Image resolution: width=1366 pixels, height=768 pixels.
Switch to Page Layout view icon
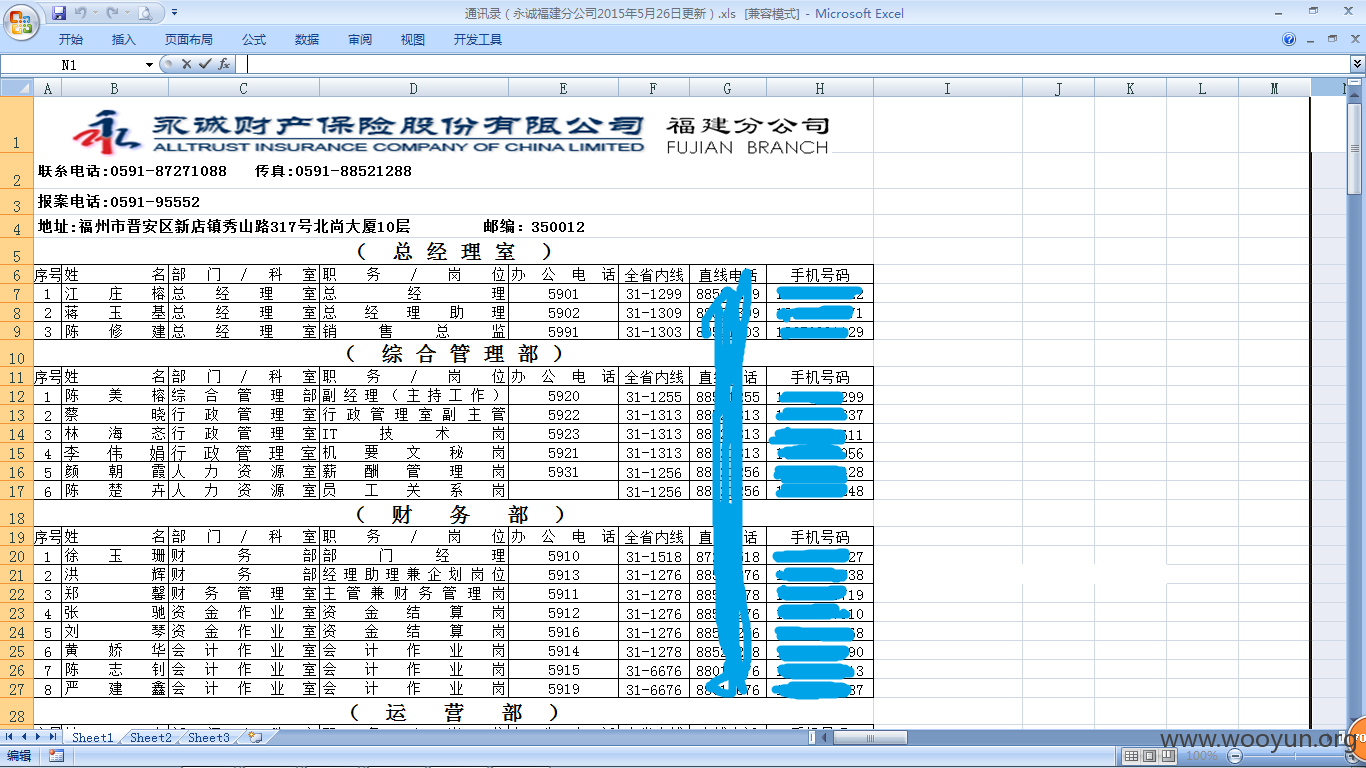click(1150, 756)
